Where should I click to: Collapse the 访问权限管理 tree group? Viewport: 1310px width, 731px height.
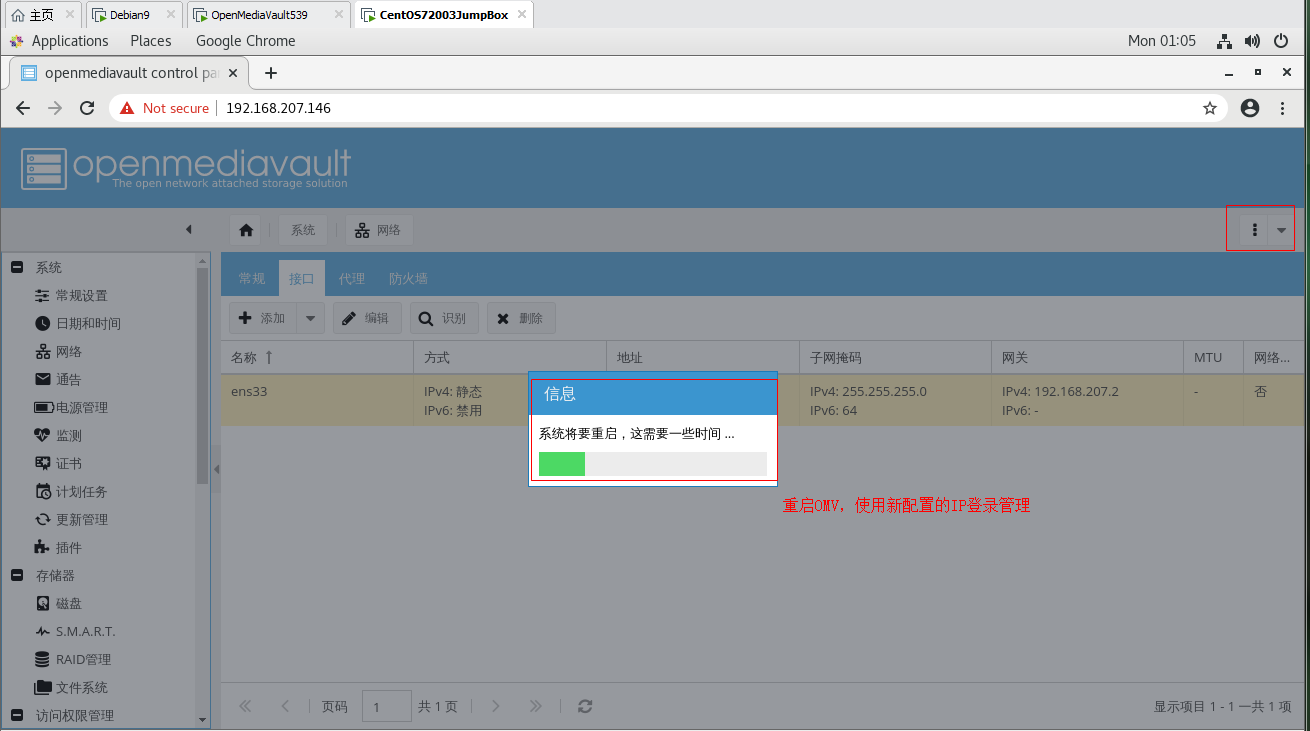(x=16, y=716)
